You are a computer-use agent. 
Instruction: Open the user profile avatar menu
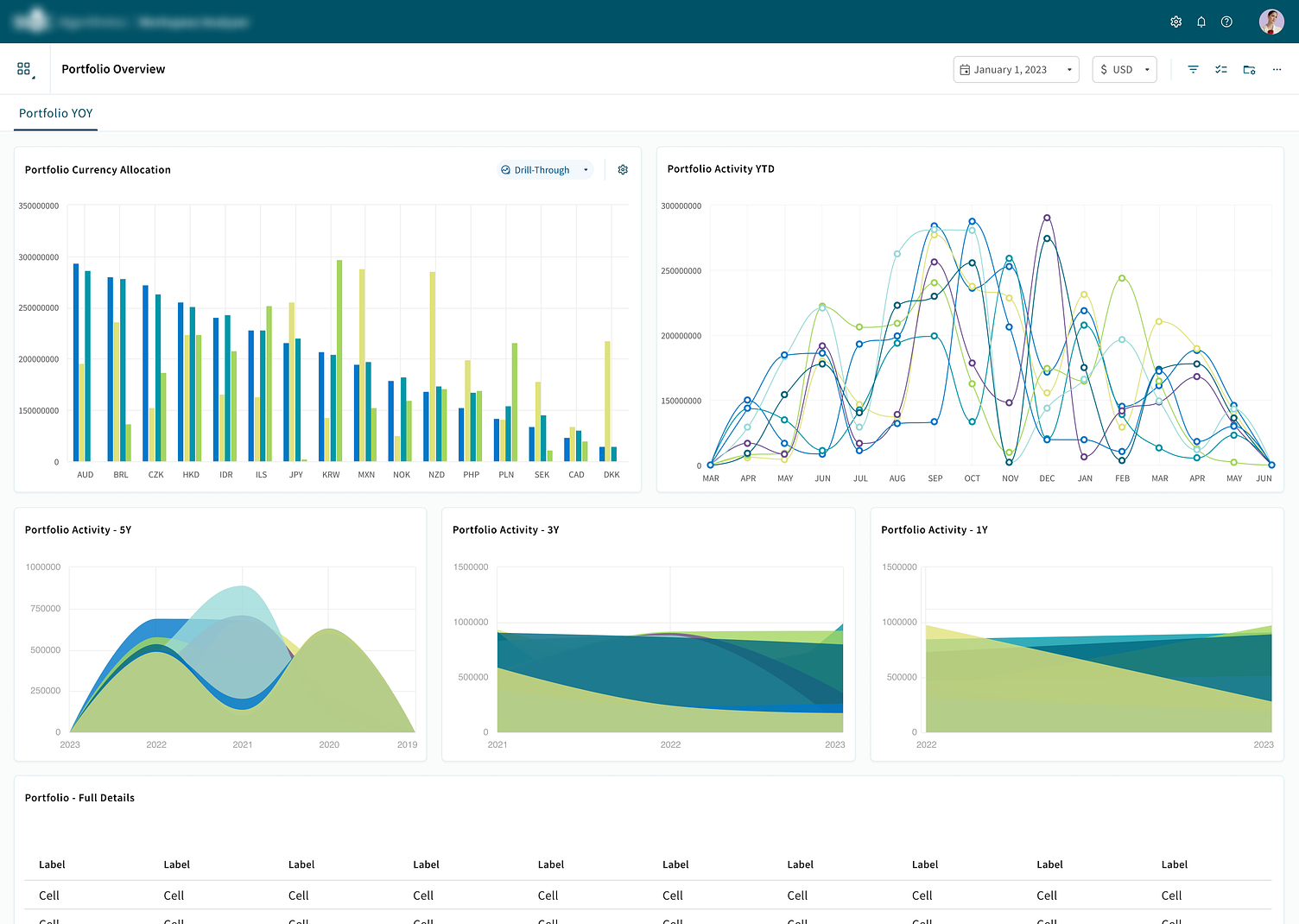tap(1270, 22)
